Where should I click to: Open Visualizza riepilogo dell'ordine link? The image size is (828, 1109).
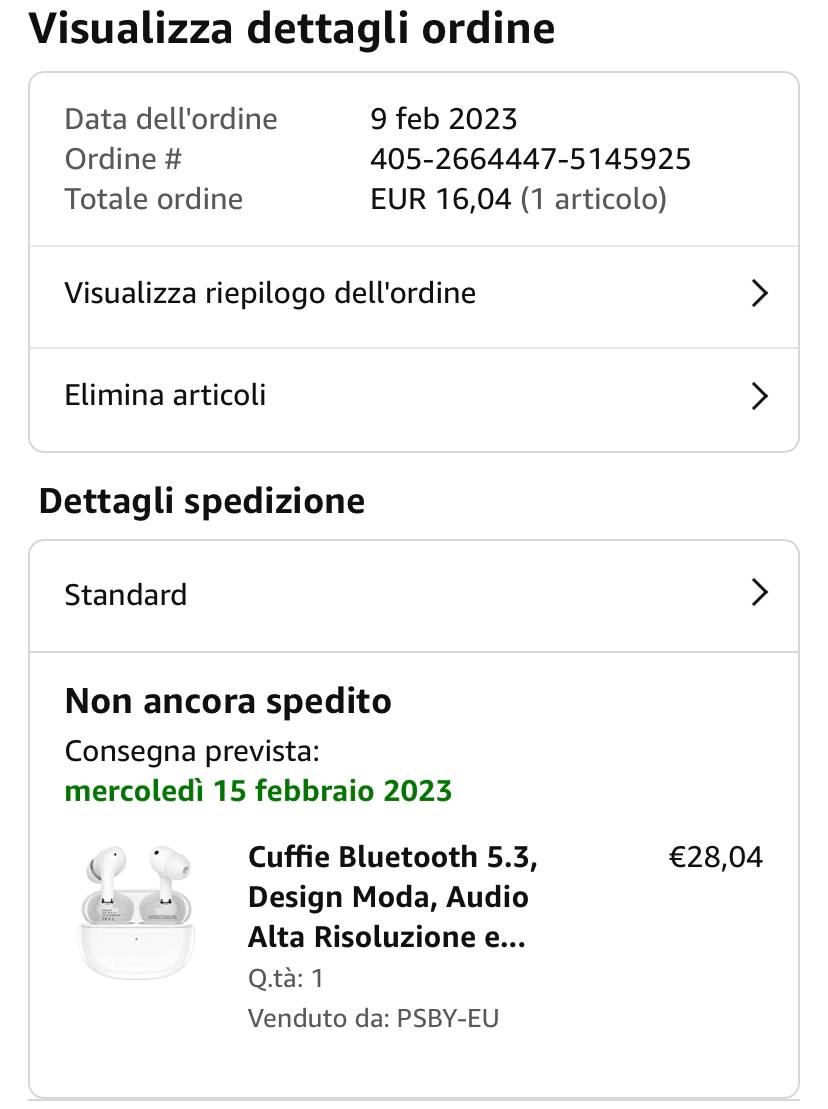tap(270, 293)
